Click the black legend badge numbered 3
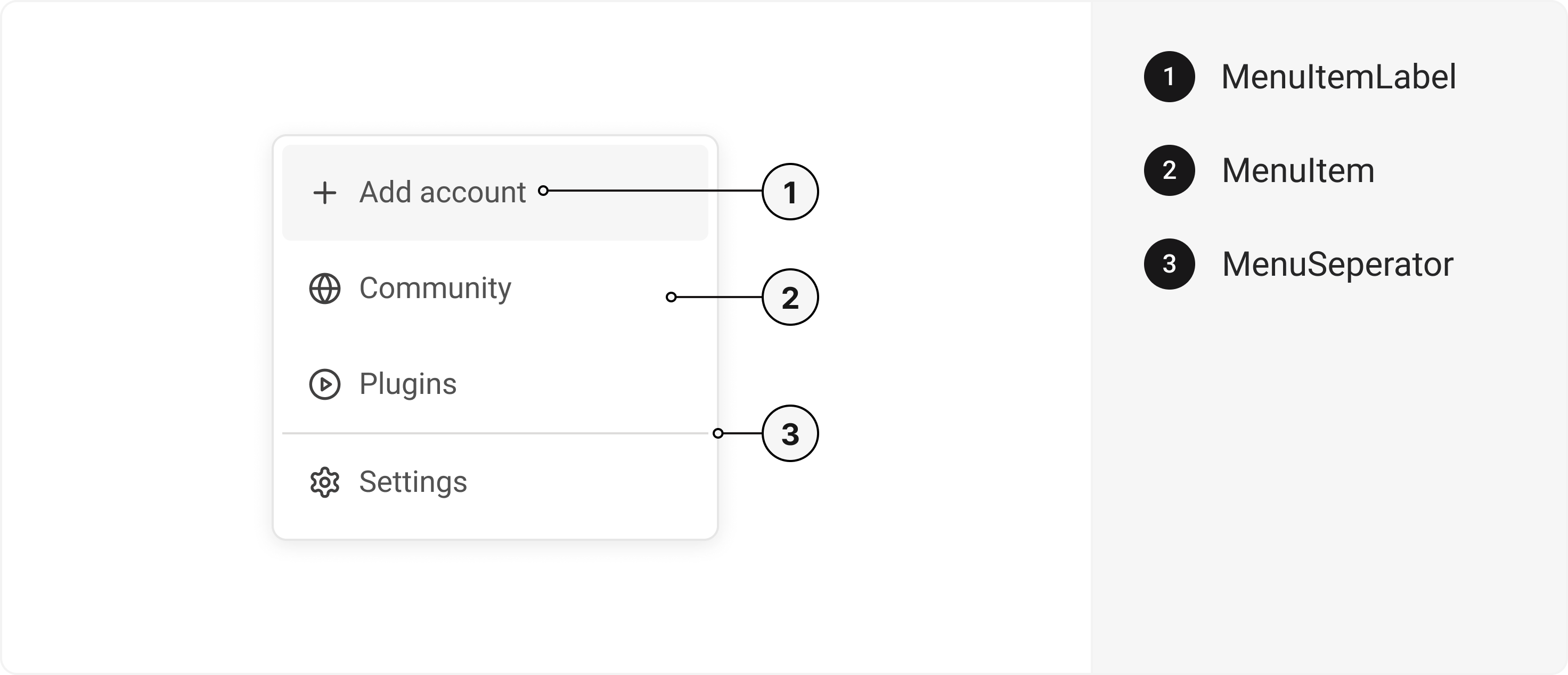1568x675 pixels. click(x=1169, y=264)
